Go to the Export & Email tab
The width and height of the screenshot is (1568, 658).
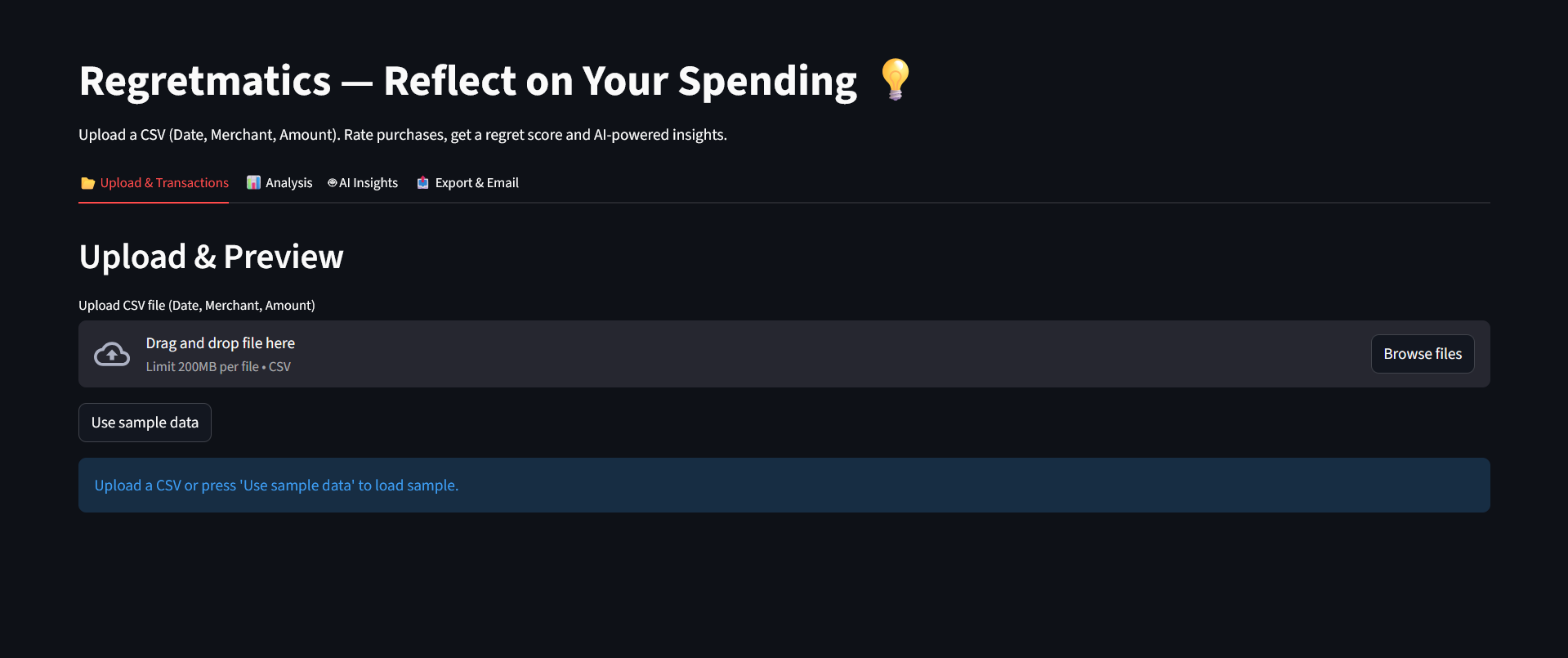point(476,183)
